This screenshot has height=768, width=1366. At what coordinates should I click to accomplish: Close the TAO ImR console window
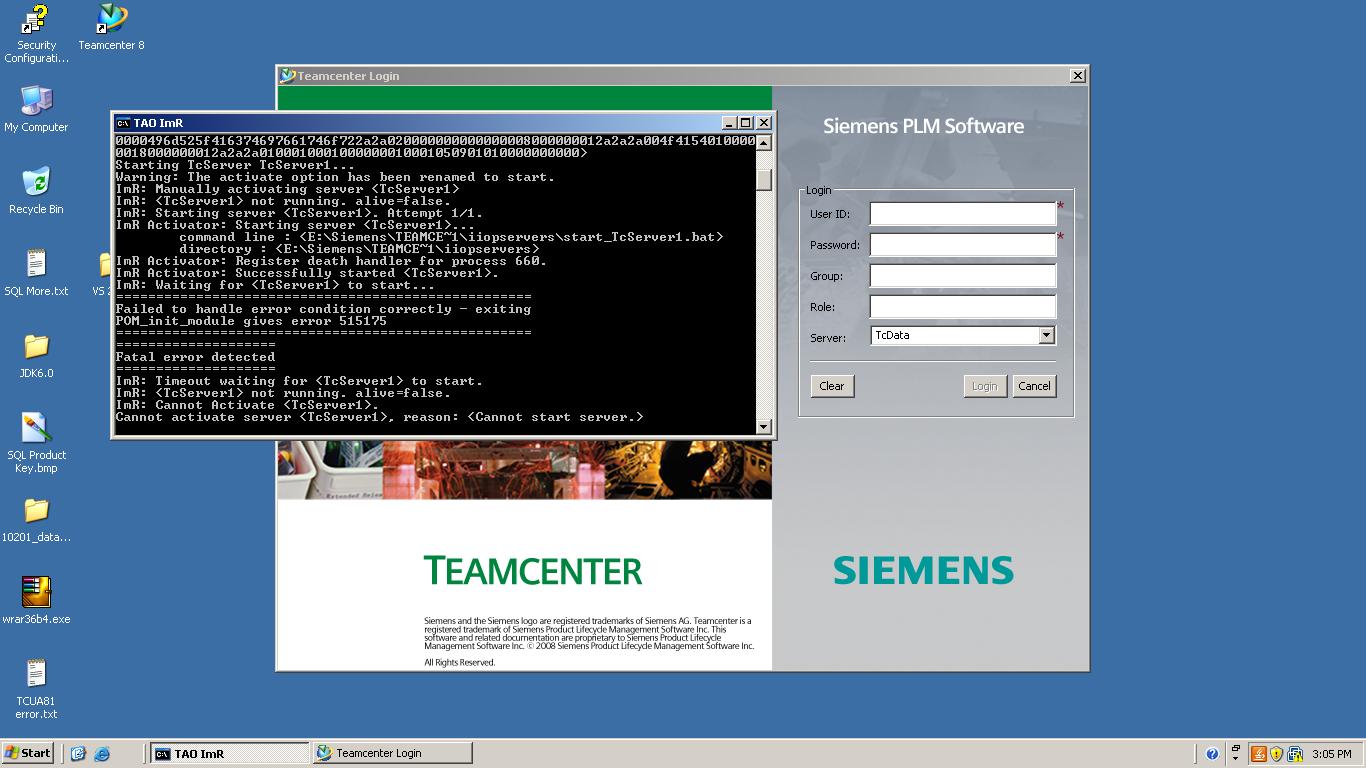click(x=764, y=123)
